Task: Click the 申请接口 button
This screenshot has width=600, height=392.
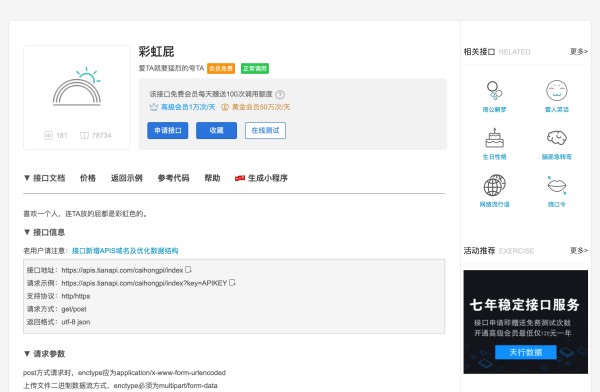Action: click(x=168, y=131)
